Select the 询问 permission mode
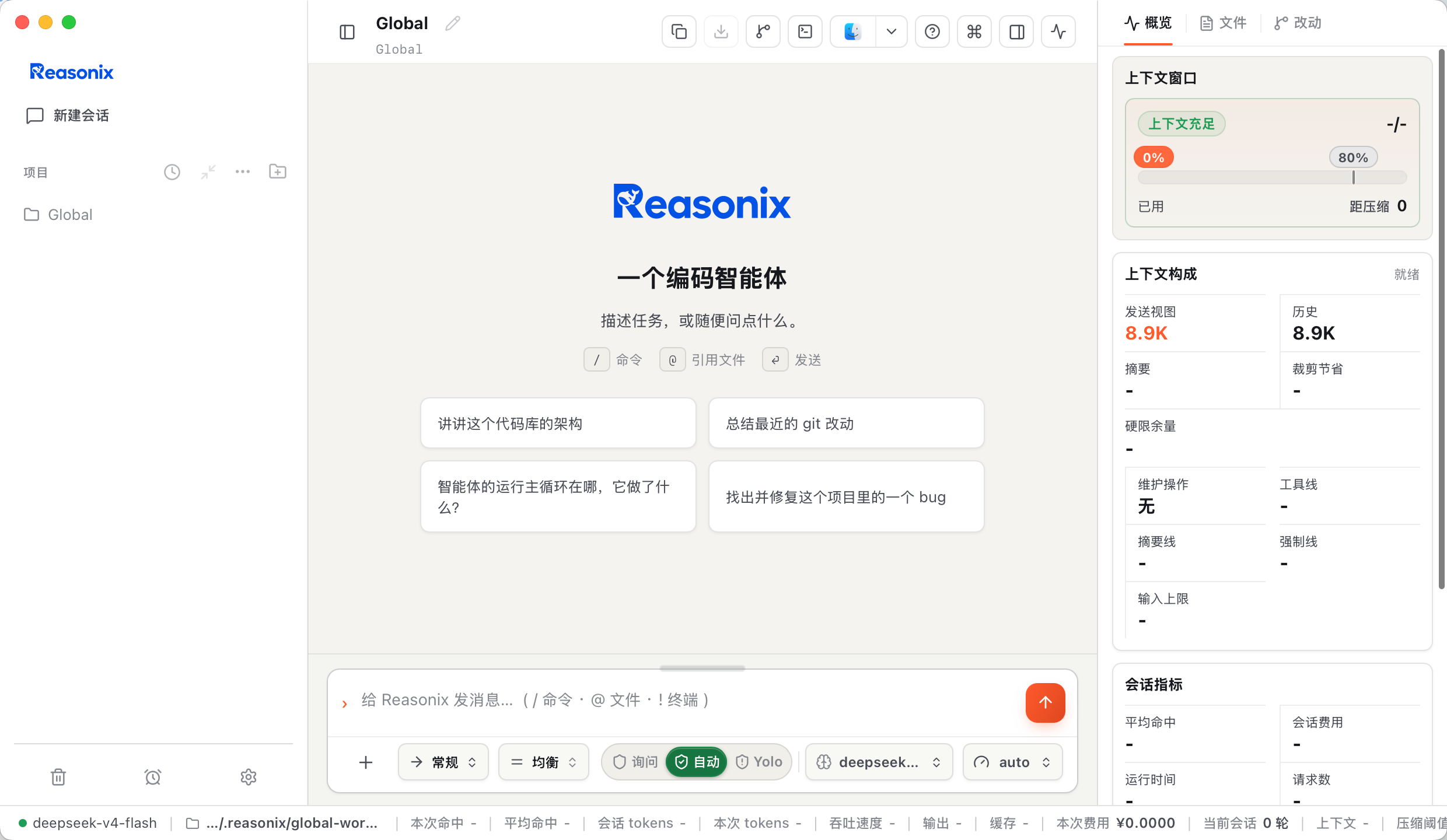Viewport: 1447px width, 840px height. pyautogui.click(x=635, y=762)
